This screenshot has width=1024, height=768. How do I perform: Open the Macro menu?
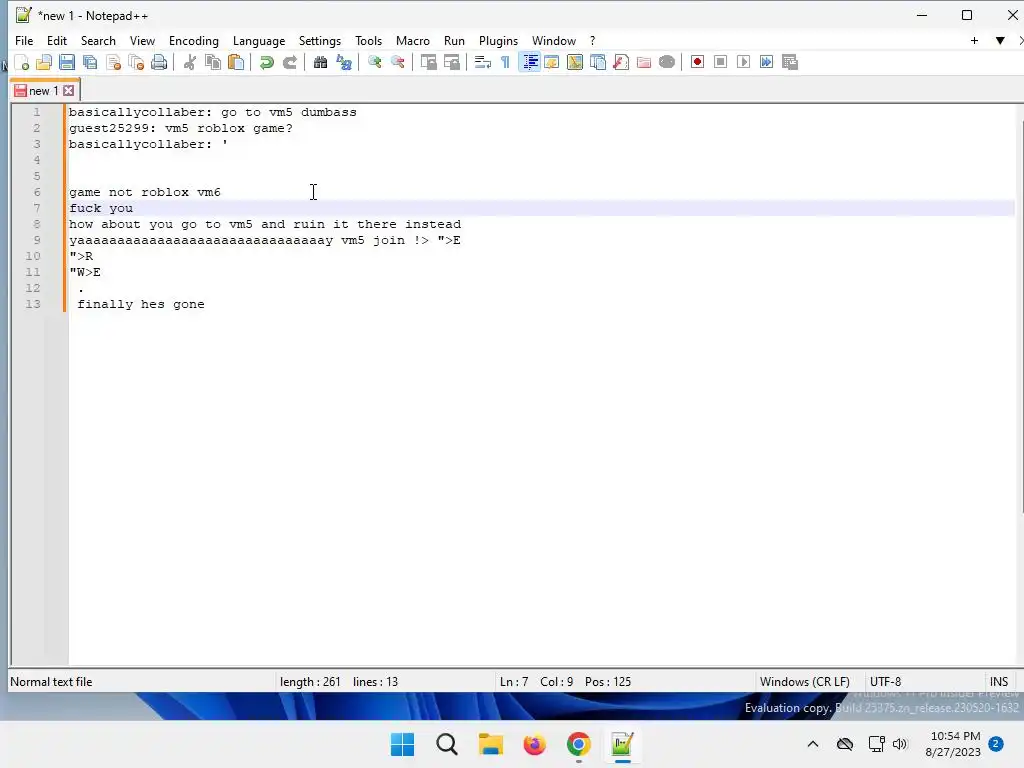(413, 40)
